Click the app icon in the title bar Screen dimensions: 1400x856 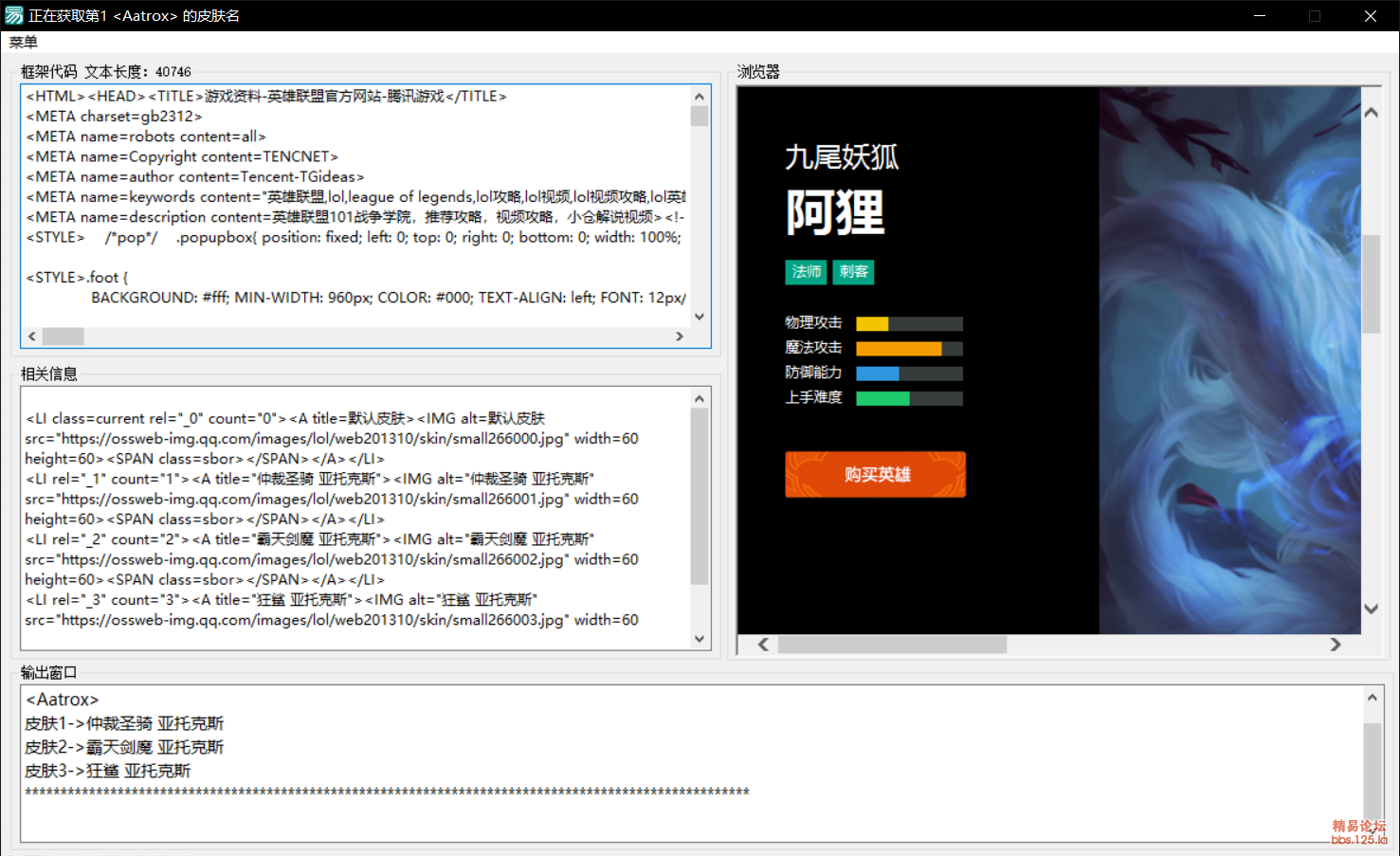[14, 15]
